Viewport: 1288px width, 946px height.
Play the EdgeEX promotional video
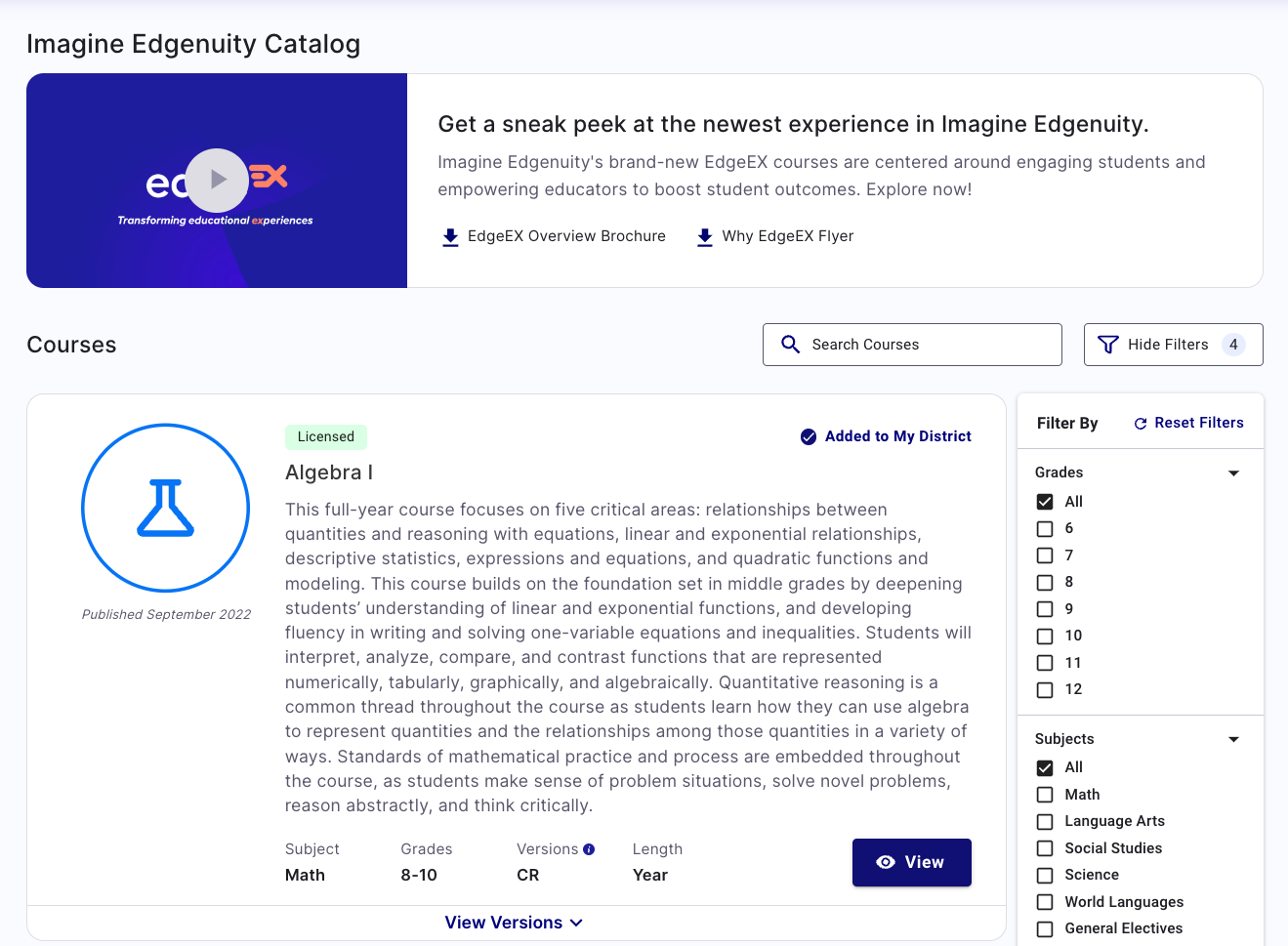coord(217,180)
